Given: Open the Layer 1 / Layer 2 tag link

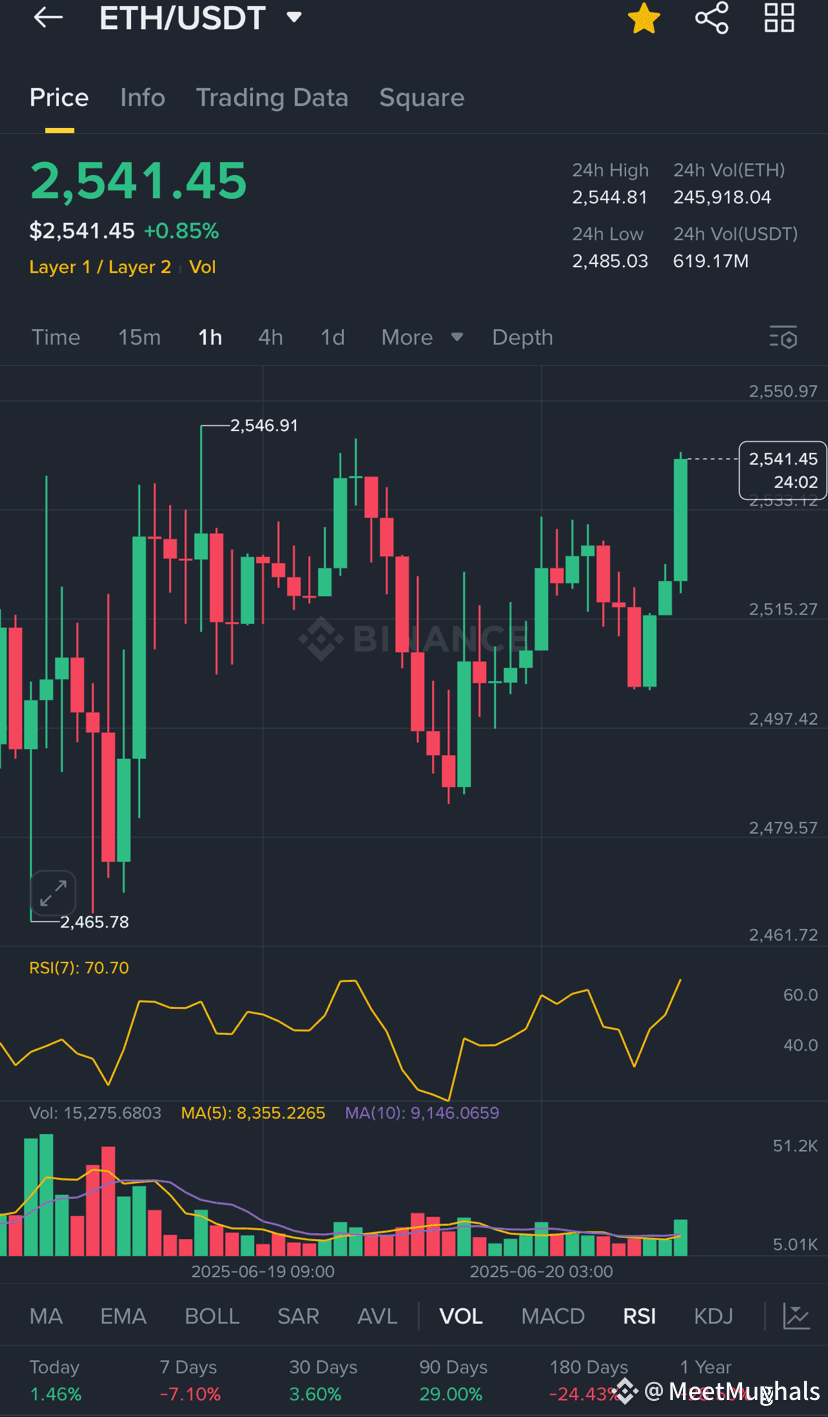Looking at the screenshot, I should point(100,267).
